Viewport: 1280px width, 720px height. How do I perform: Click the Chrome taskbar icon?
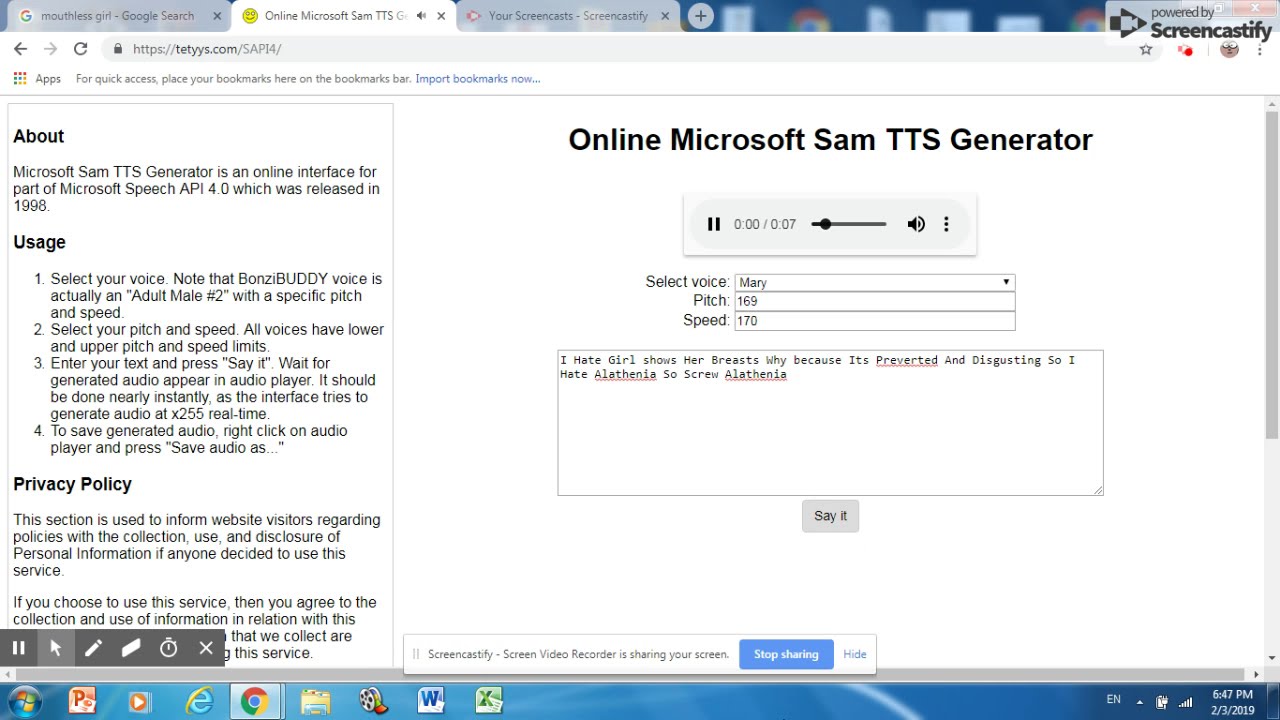[255, 701]
